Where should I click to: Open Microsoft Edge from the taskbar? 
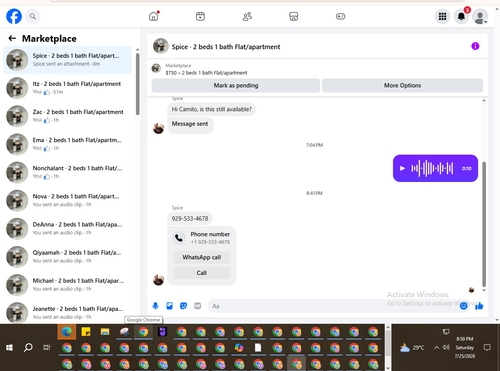point(67,332)
